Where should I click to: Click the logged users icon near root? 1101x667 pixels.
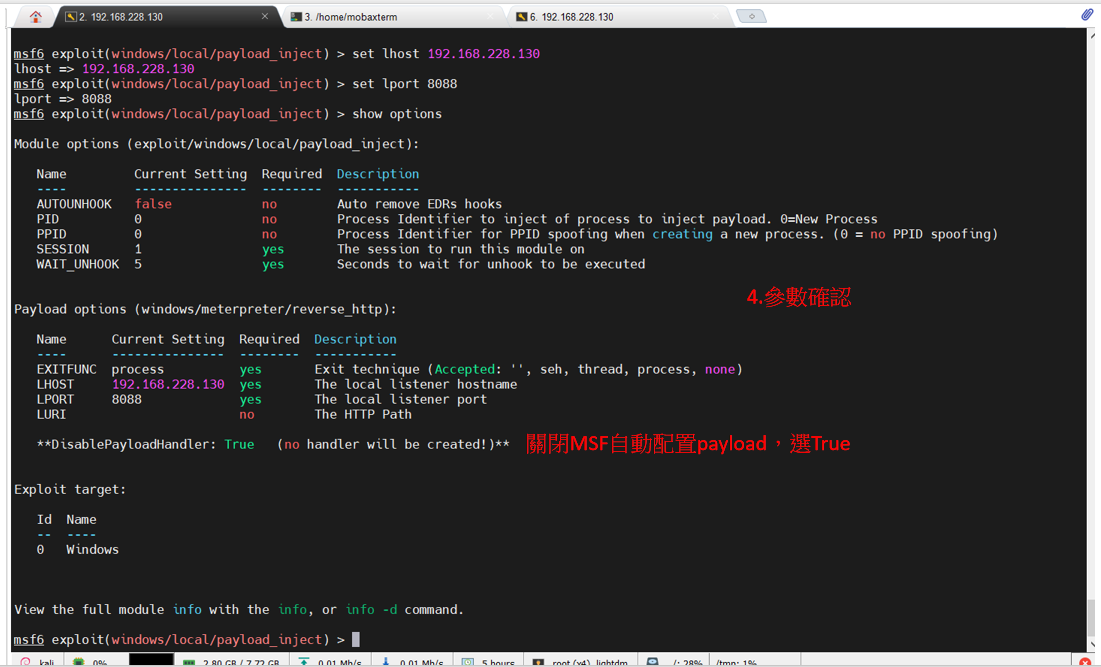pos(538,662)
